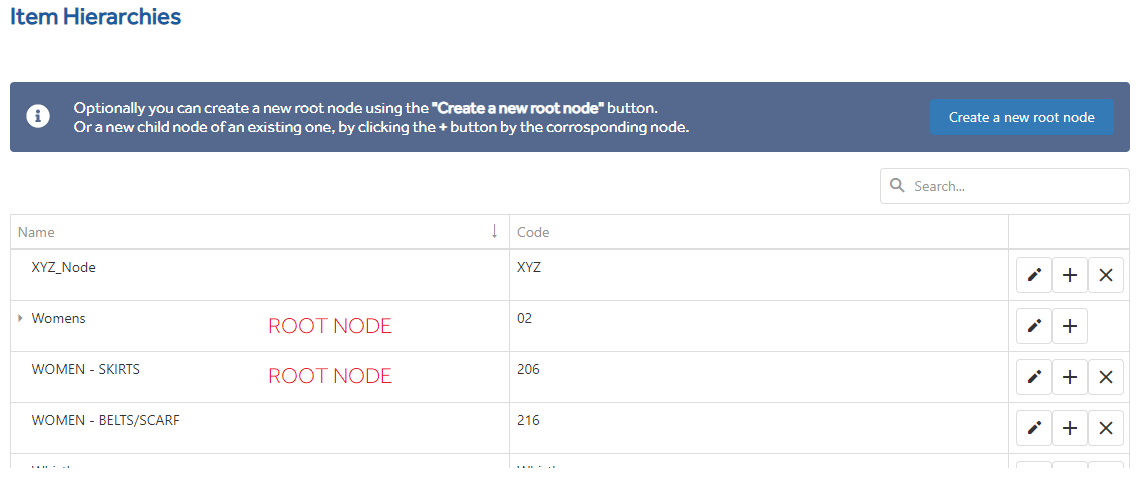Add child node to XYZ_Node
1136x480 pixels.
click(x=1070, y=275)
